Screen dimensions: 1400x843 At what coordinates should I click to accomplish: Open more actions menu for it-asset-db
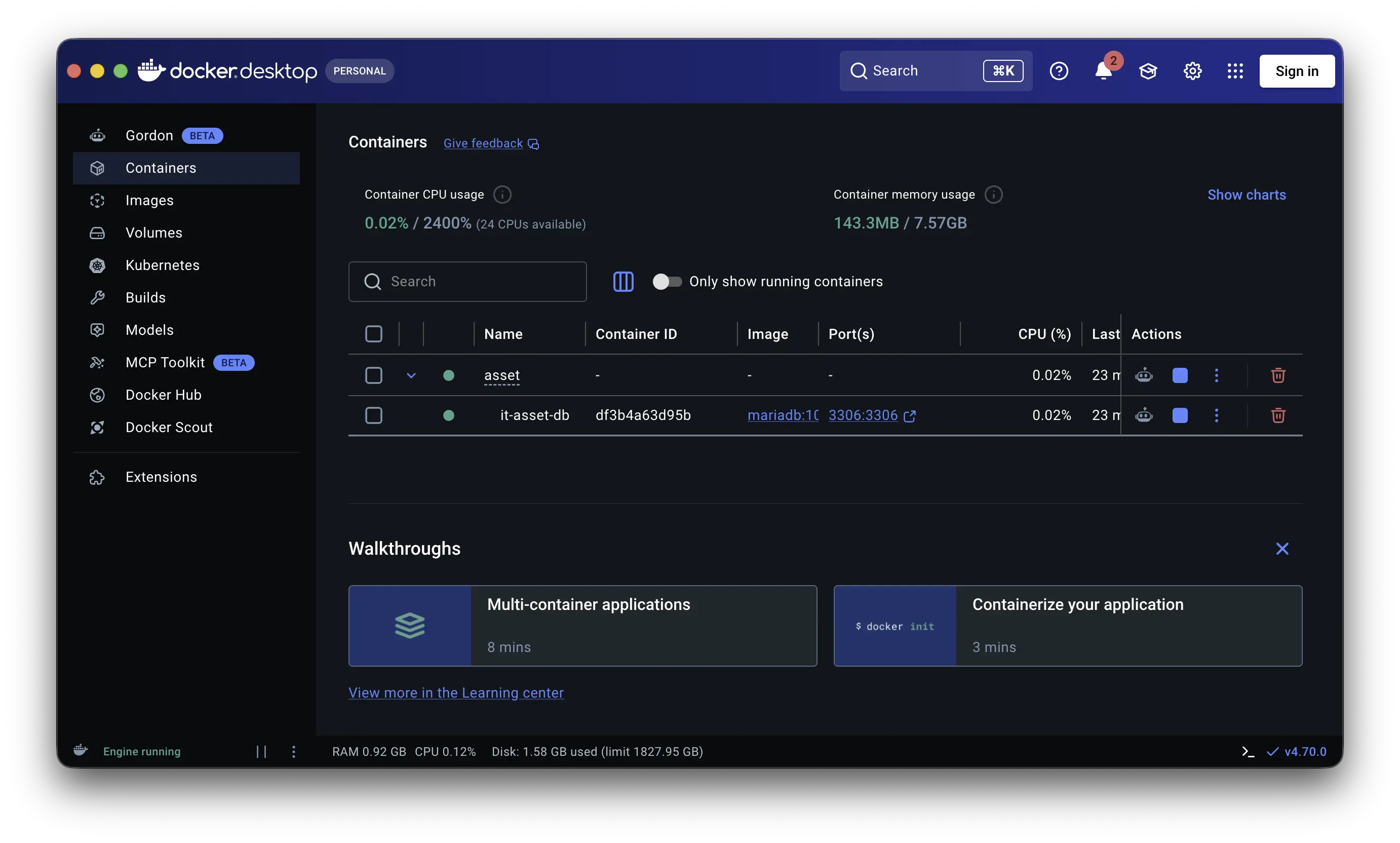coord(1217,415)
